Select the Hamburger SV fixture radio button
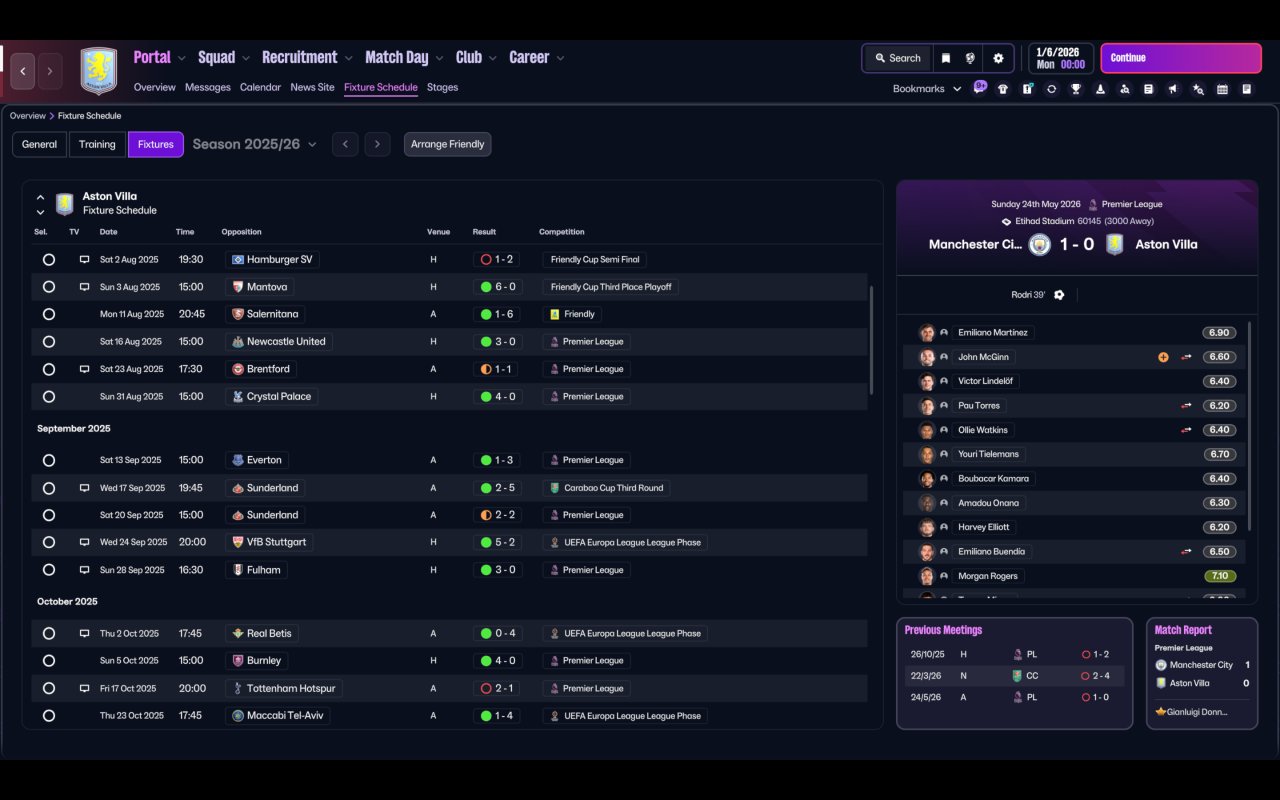Screen dimensions: 1280x800 click(x=48, y=259)
